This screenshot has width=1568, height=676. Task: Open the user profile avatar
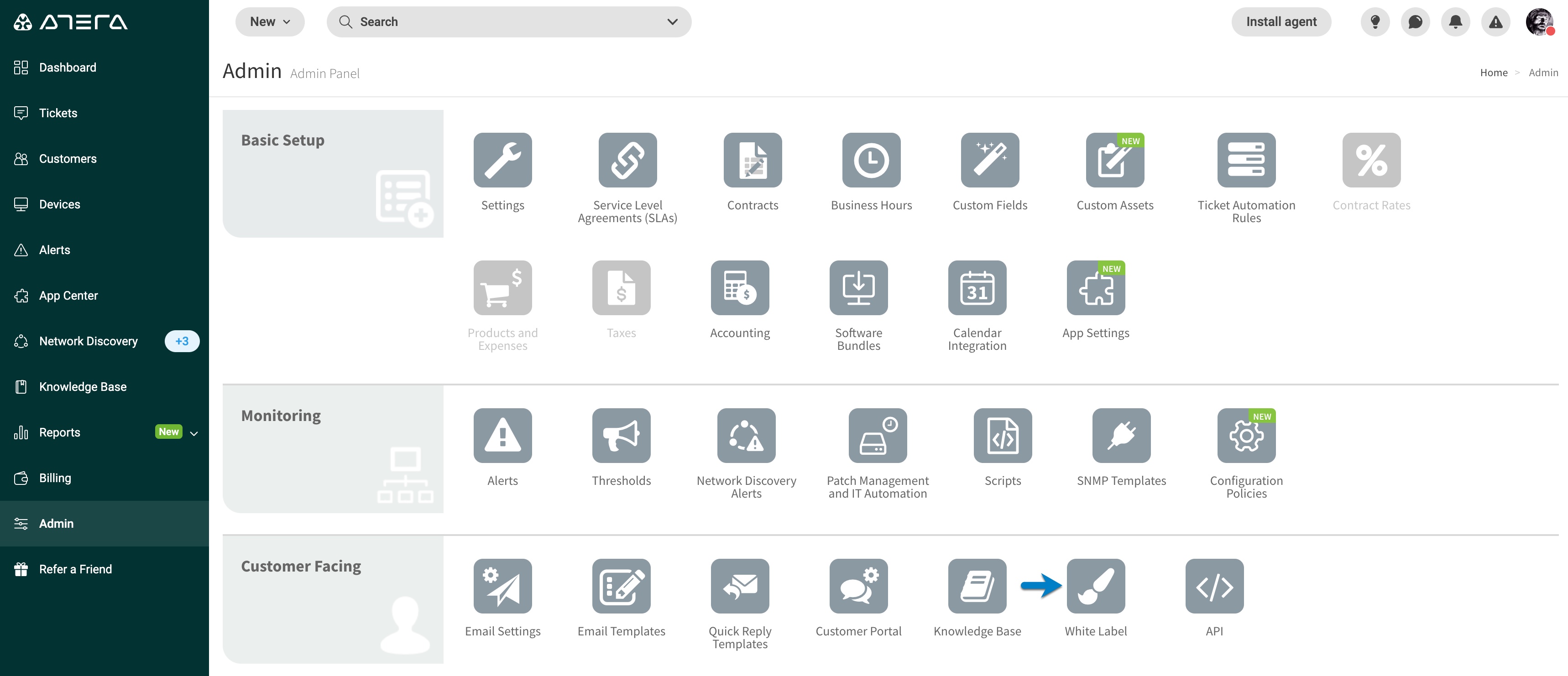pos(1539,22)
